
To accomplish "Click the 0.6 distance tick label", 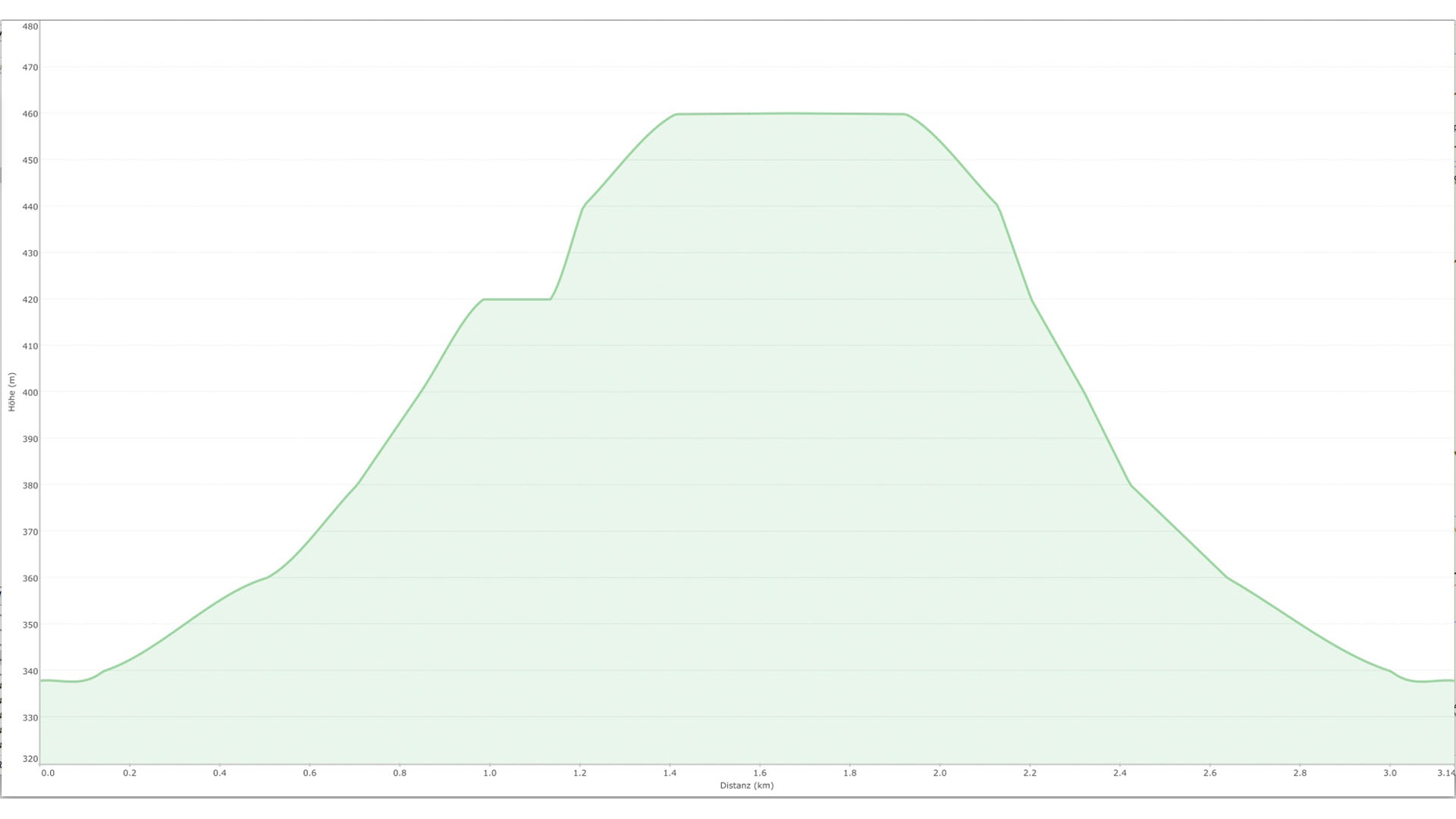I will click(x=309, y=773).
